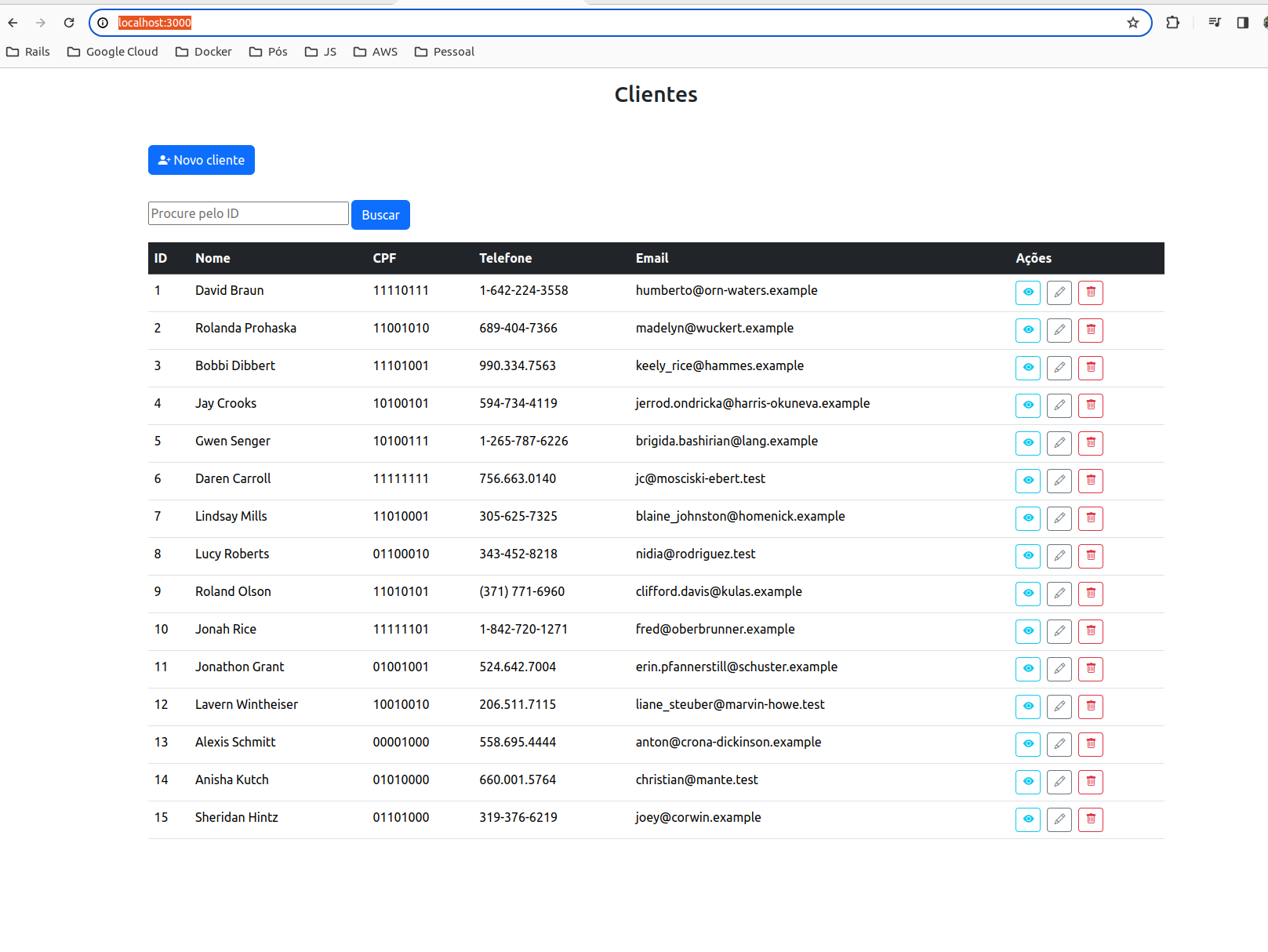Delete client Jonathon Grant
The height and width of the screenshot is (952, 1268).
(1090, 669)
